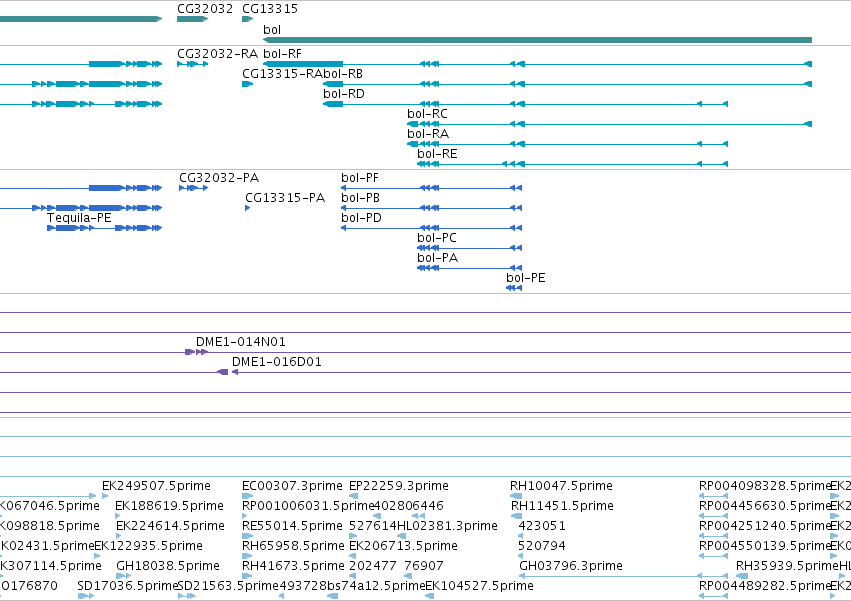This screenshot has height=601, width=851.
Task: Select the bol-PE protein label
Action: 525,279
